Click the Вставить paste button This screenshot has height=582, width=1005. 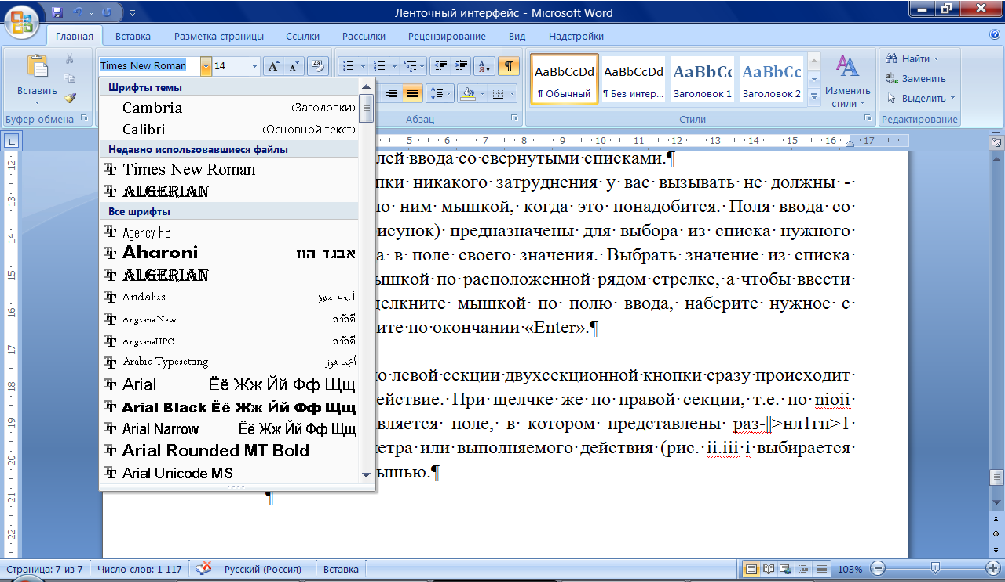[37, 78]
